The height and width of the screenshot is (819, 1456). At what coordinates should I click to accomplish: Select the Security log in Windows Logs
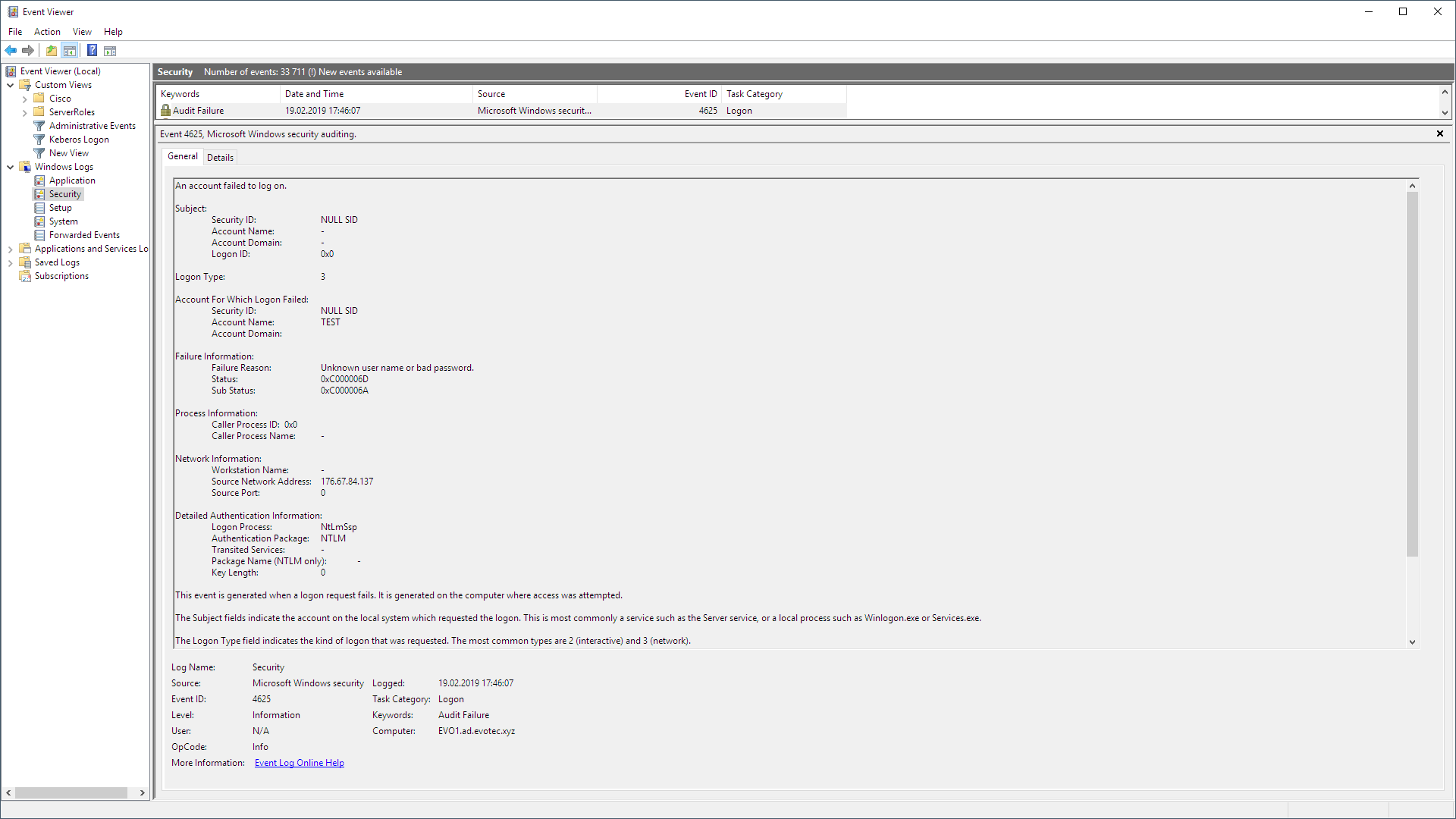[64, 193]
